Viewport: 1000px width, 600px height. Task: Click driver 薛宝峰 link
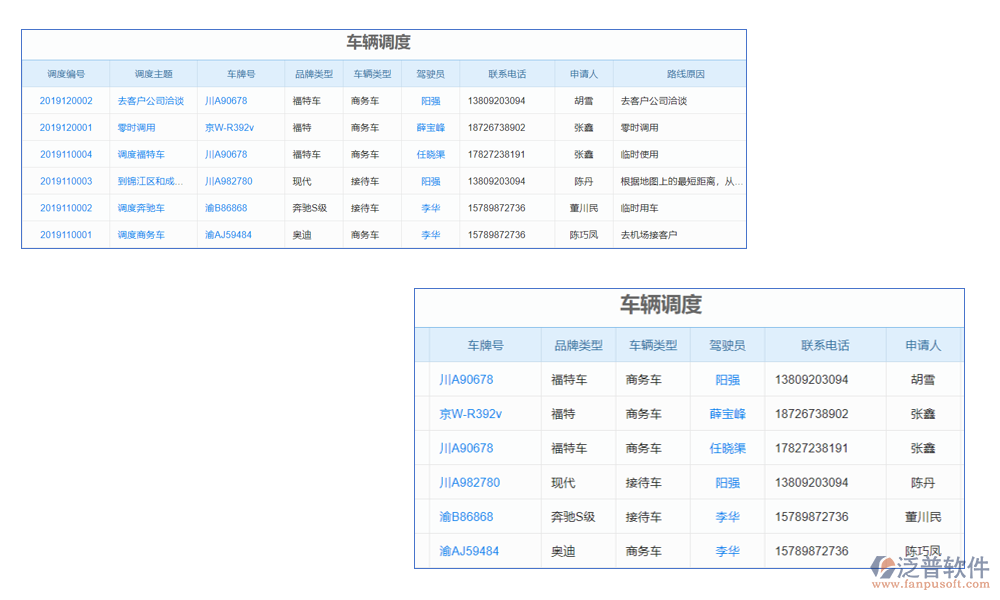click(431, 127)
